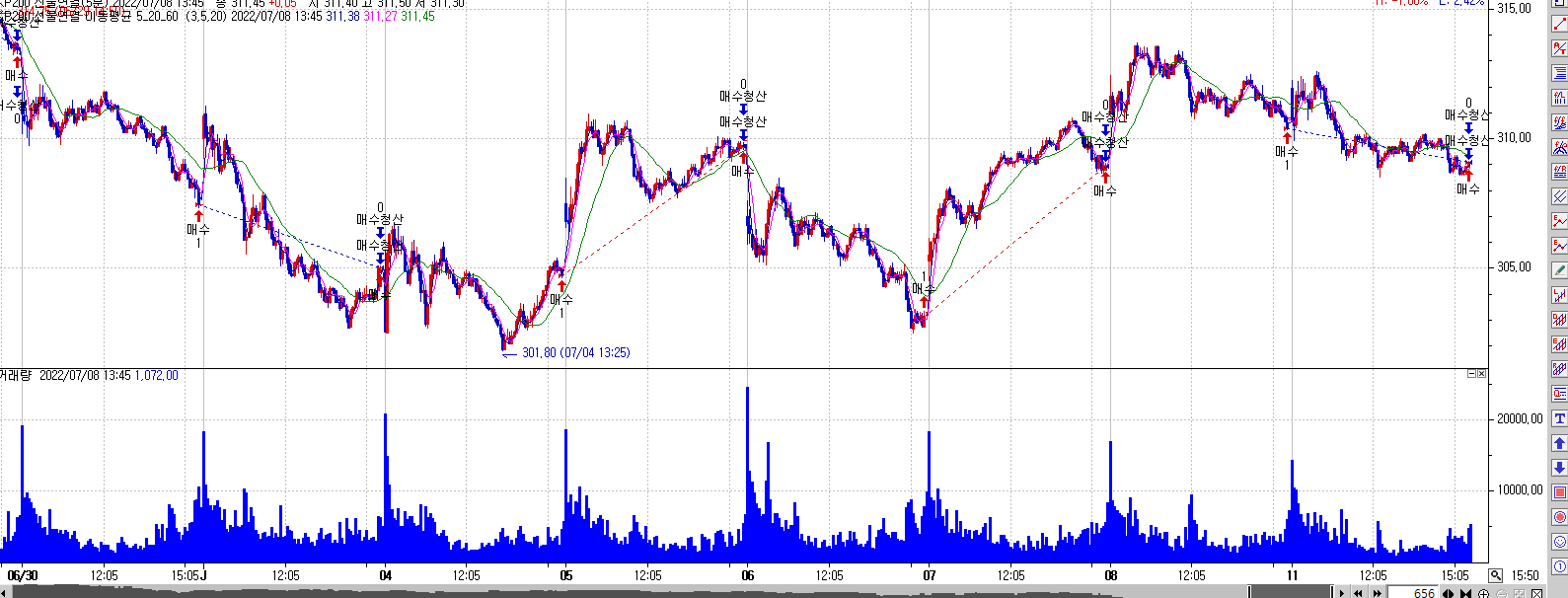Select the blue down arrow marker tool
1568x598 pixels.
pyautogui.click(x=1559, y=468)
